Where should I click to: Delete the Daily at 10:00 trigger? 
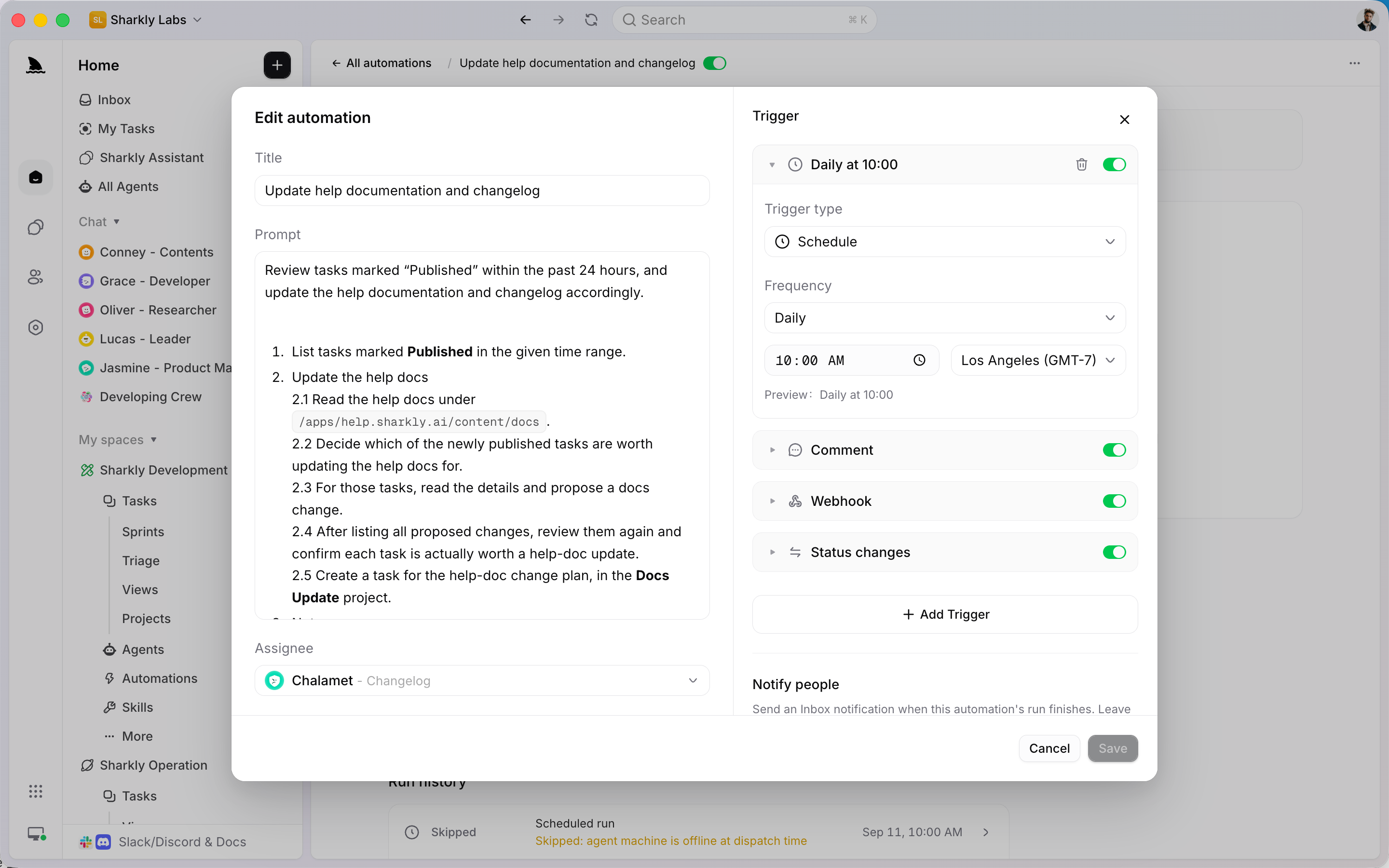point(1081,165)
